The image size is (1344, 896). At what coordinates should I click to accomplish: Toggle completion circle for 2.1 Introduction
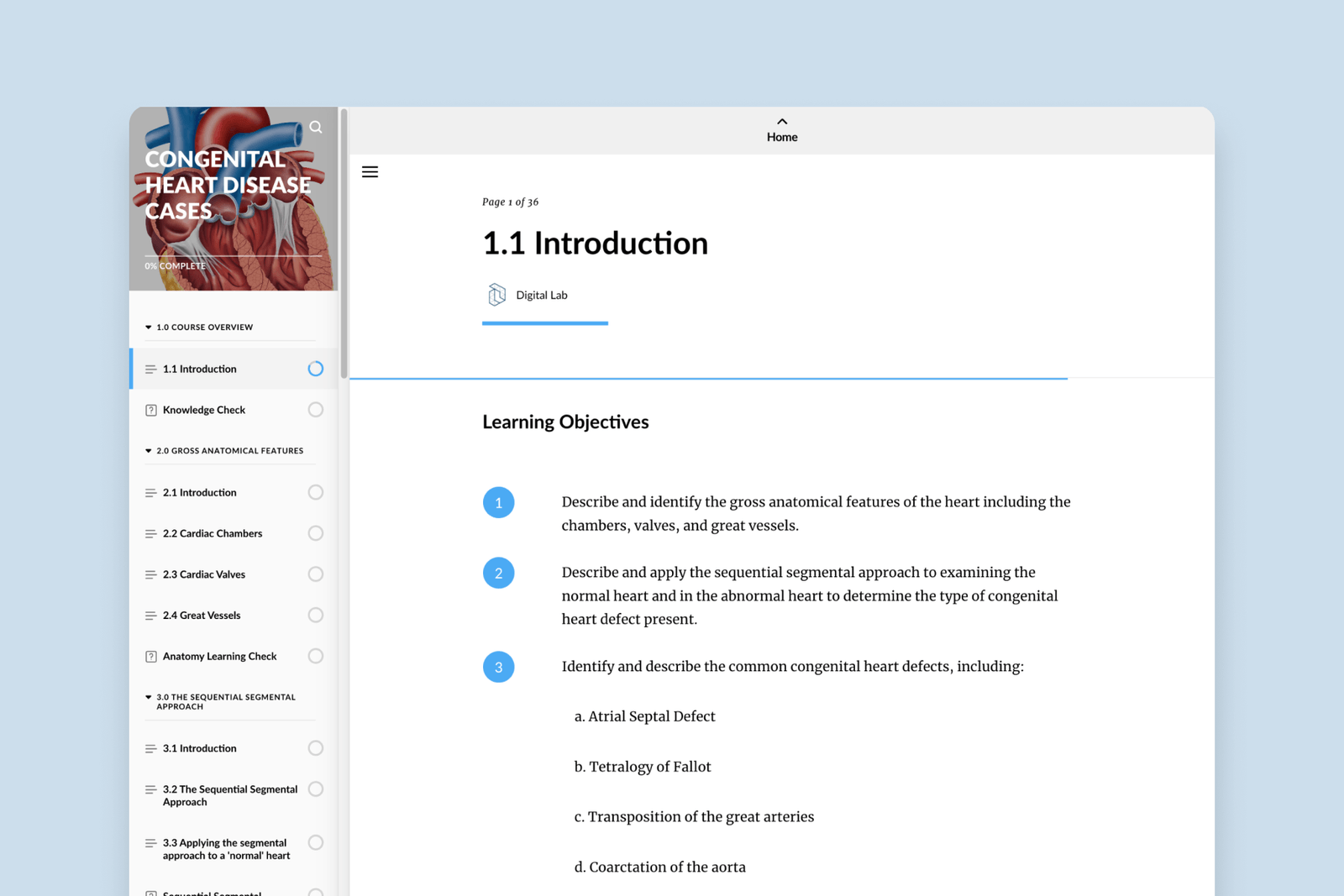316,492
